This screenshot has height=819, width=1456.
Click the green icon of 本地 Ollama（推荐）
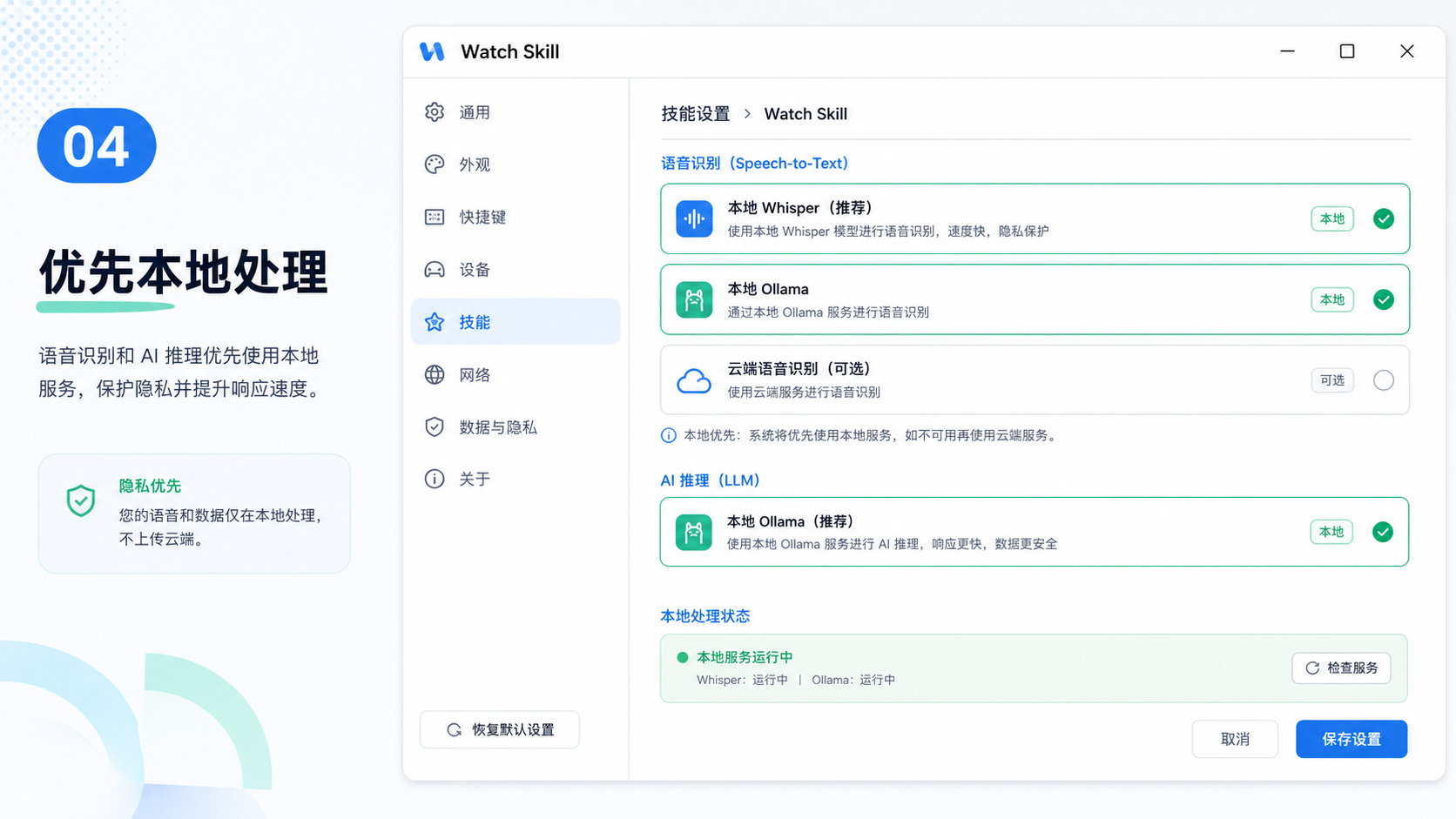(x=693, y=532)
